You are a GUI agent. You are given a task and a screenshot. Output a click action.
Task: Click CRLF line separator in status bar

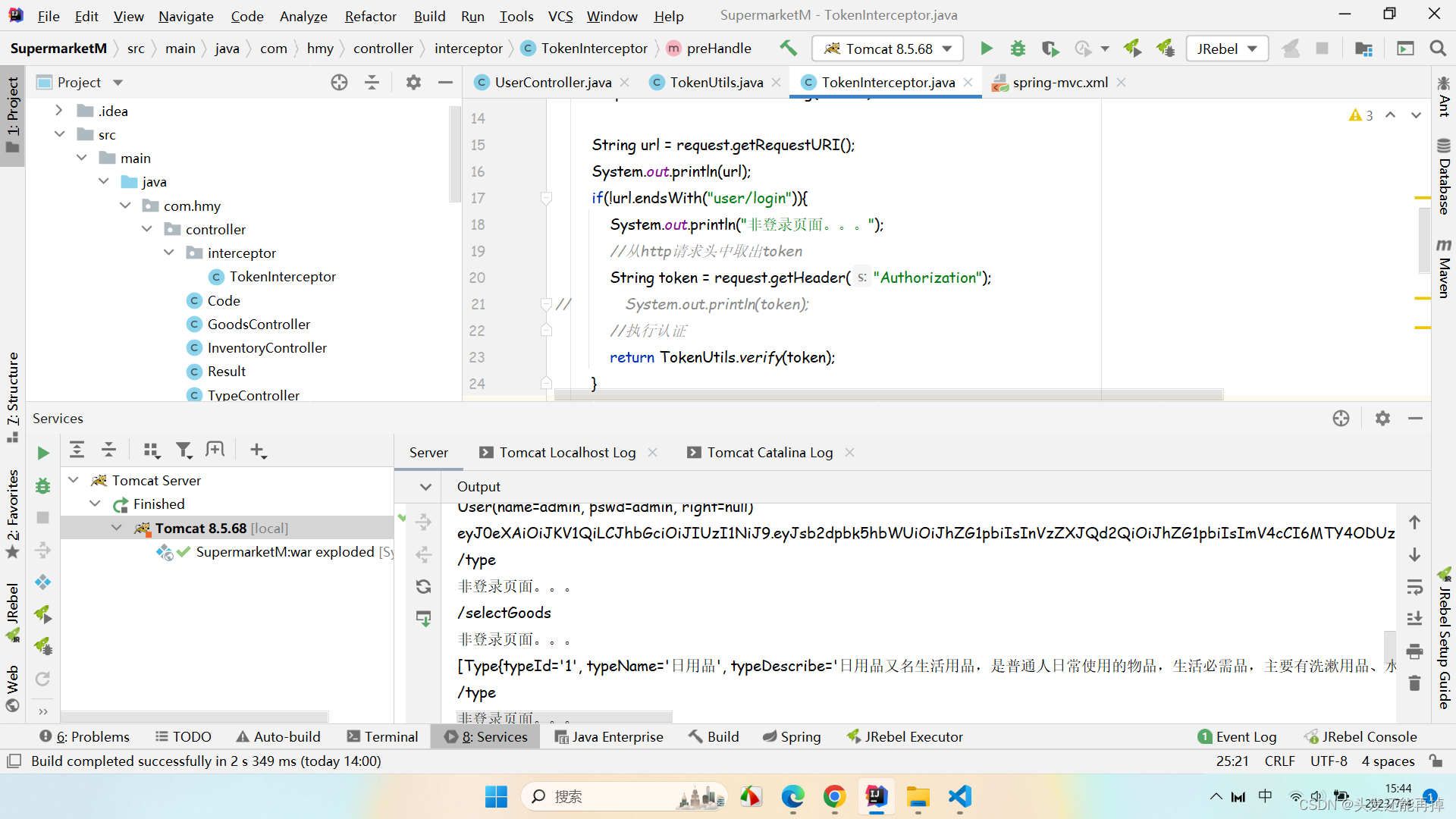(x=1280, y=761)
